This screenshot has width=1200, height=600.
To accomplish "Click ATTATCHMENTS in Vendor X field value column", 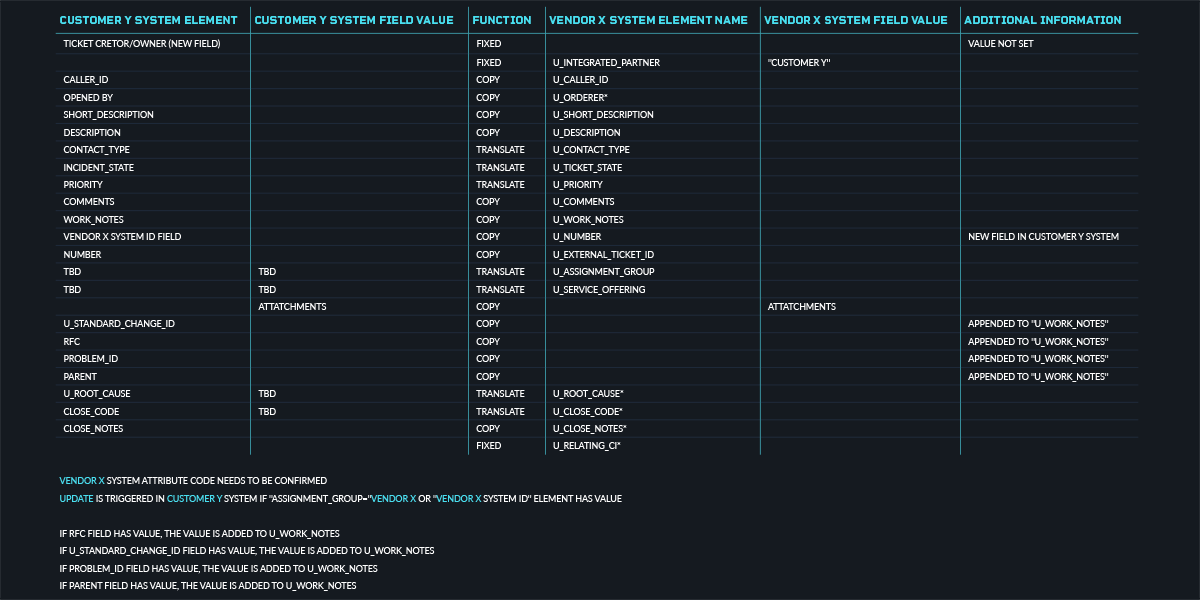I will [x=802, y=307].
